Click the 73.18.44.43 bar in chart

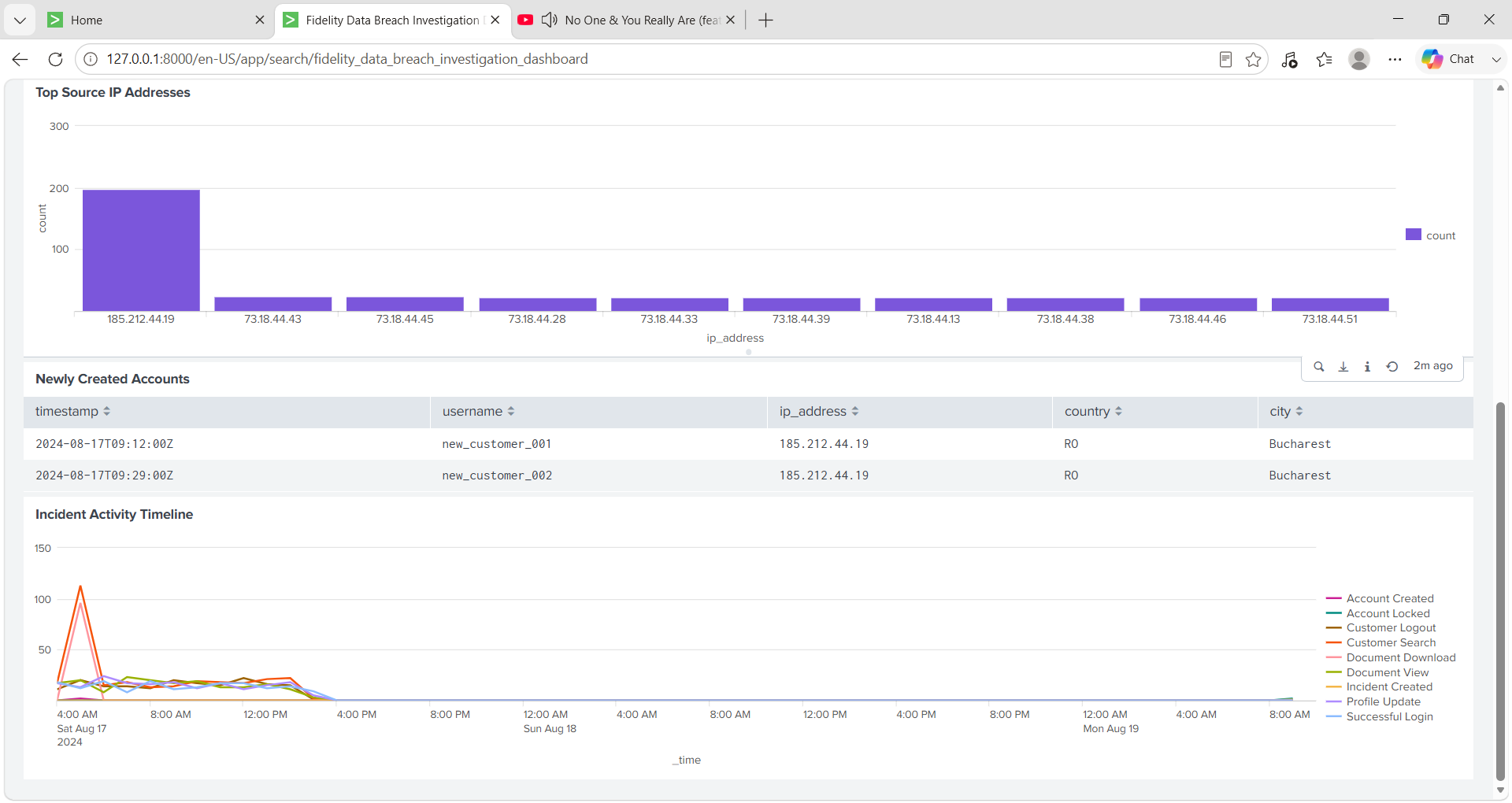click(273, 304)
